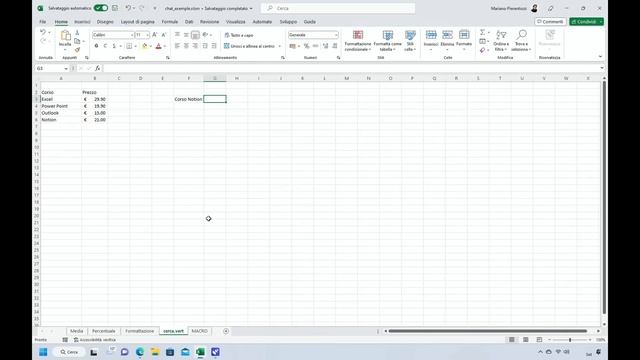The width and height of the screenshot is (640, 360).
Task: Click the decrease indent icon
Action: [x=205, y=46]
